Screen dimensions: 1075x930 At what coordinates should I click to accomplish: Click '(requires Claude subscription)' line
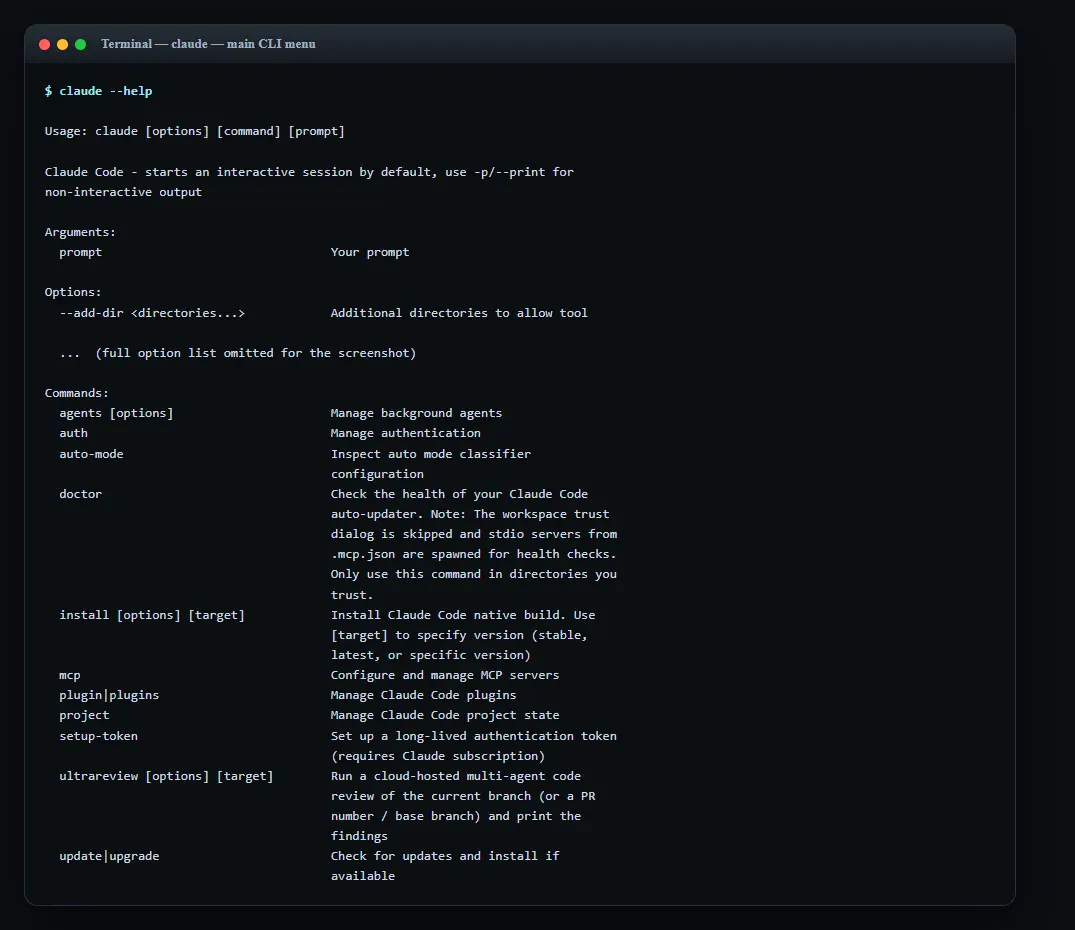click(437, 756)
